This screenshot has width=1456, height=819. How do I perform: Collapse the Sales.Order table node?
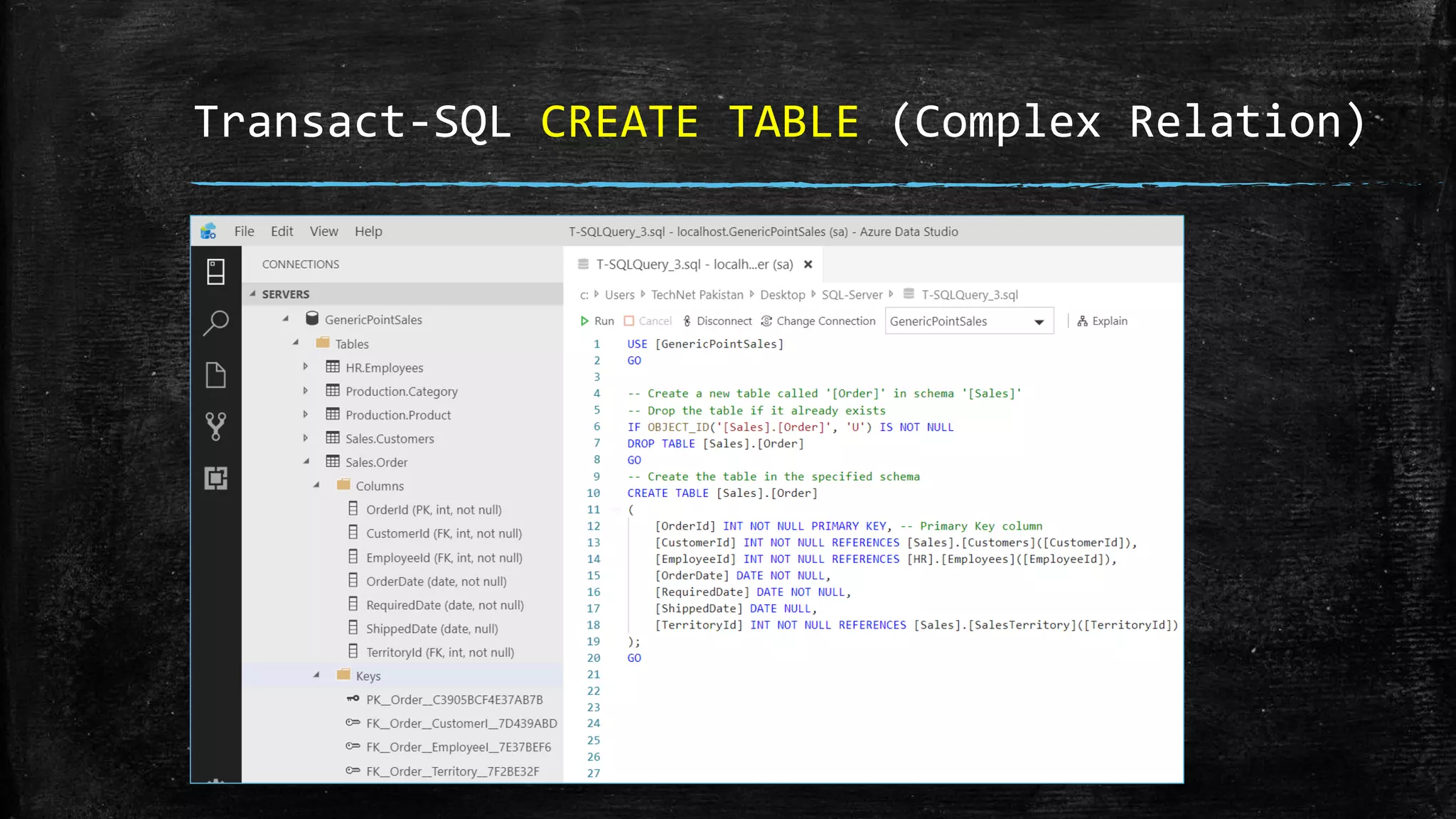pyautogui.click(x=306, y=462)
